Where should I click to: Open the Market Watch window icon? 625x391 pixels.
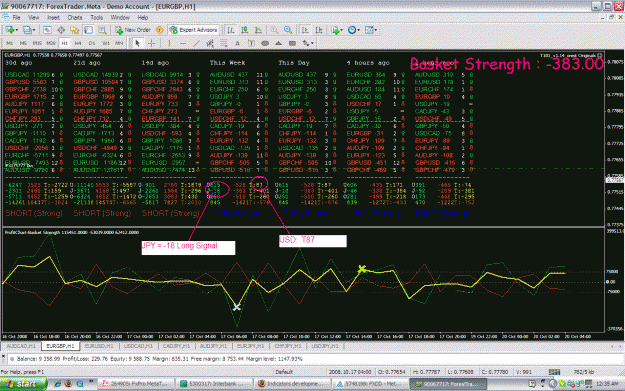pos(47,30)
